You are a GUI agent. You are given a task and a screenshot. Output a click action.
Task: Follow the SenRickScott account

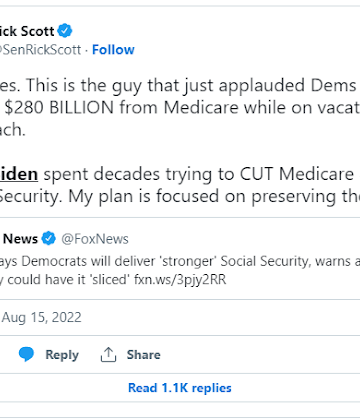point(113,50)
